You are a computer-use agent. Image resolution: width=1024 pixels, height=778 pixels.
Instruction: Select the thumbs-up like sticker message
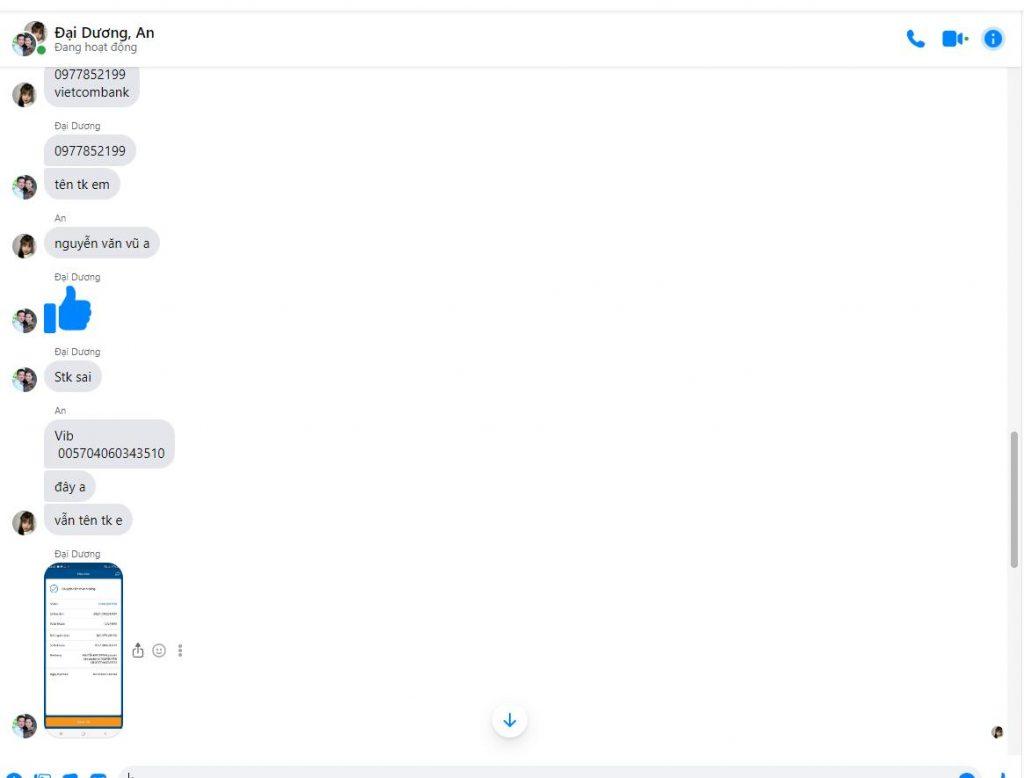click(x=68, y=310)
